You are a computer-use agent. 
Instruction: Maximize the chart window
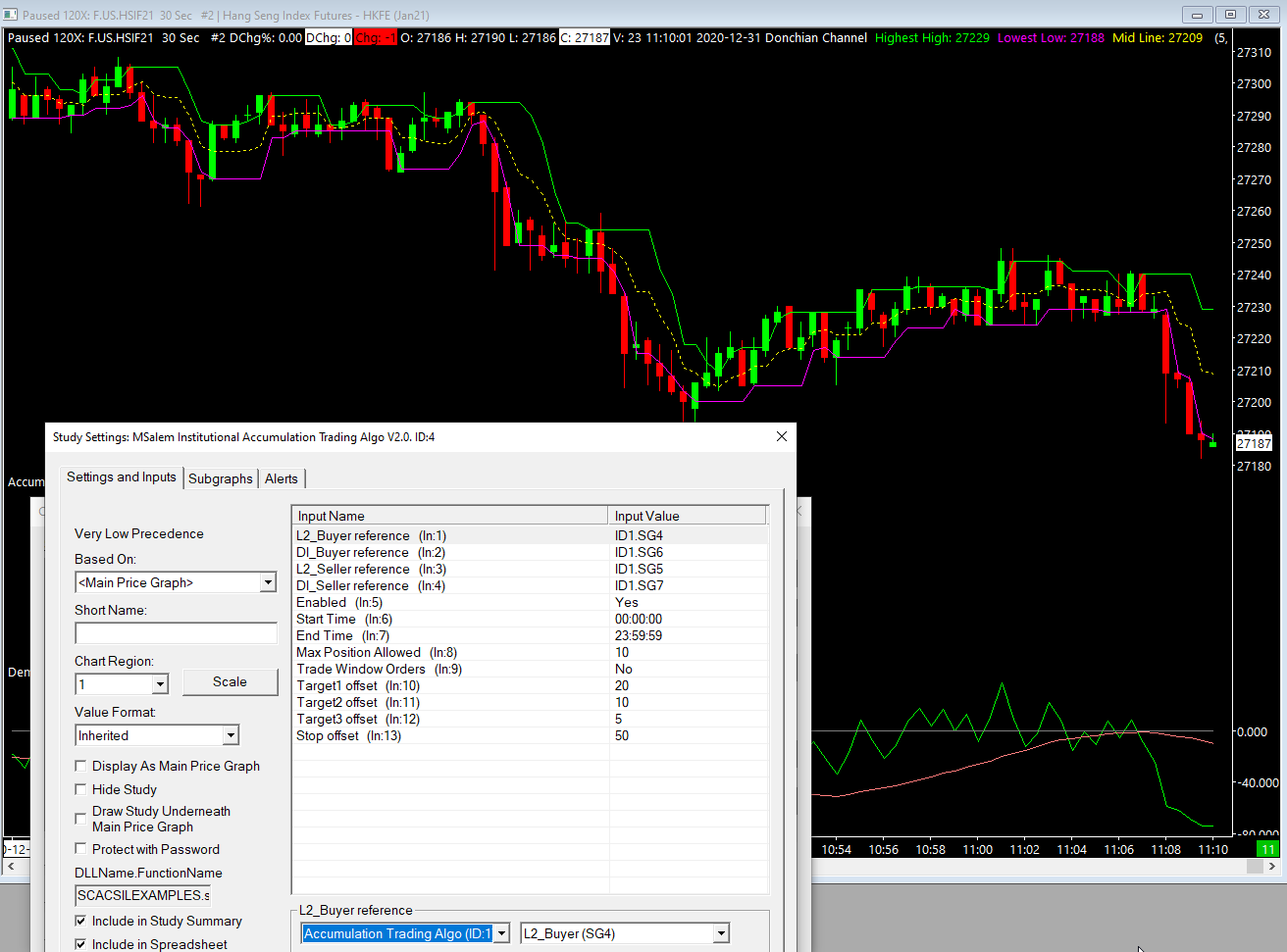pos(1230,15)
